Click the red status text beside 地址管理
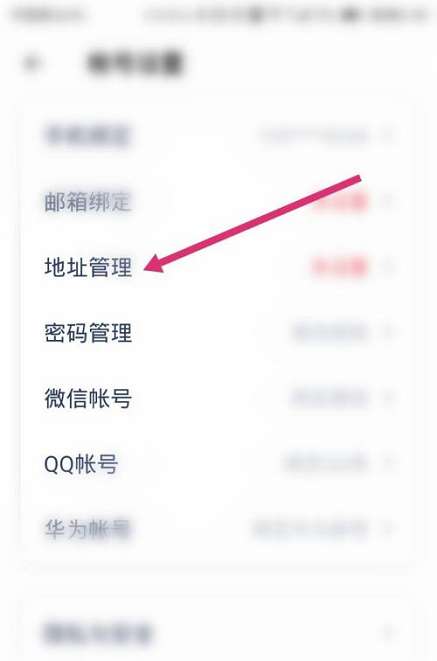Viewport: 437px width, 661px height. coord(340,267)
